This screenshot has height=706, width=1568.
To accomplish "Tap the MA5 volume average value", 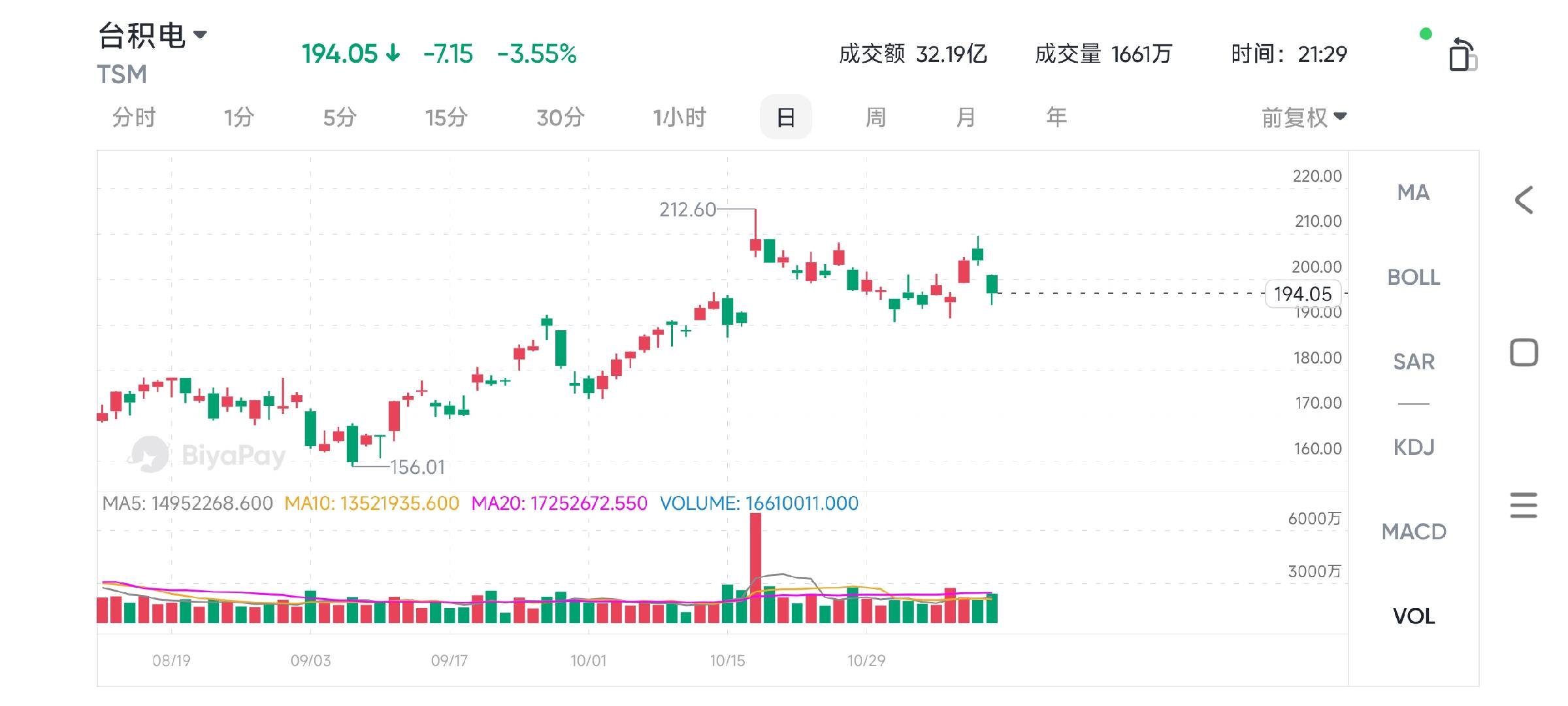I will coord(188,503).
